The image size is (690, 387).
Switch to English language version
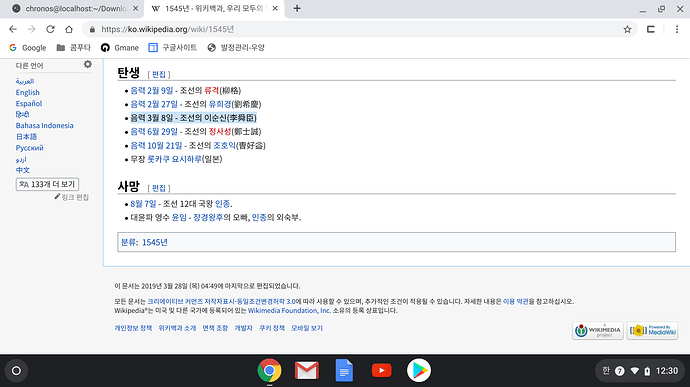click(28, 92)
